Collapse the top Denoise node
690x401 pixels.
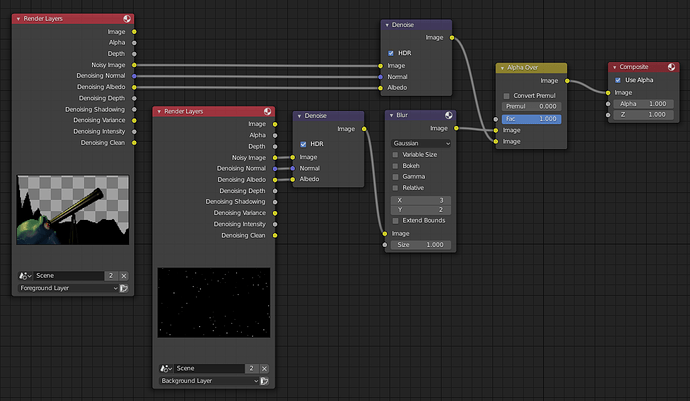tap(387, 25)
